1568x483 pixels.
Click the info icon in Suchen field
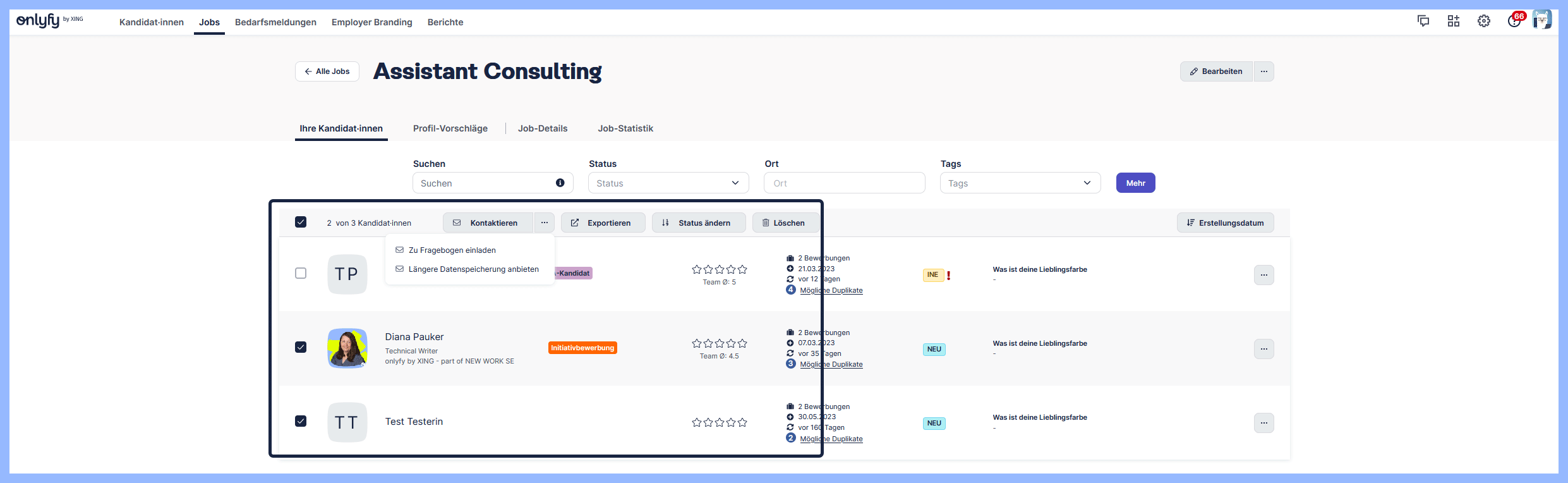(560, 183)
